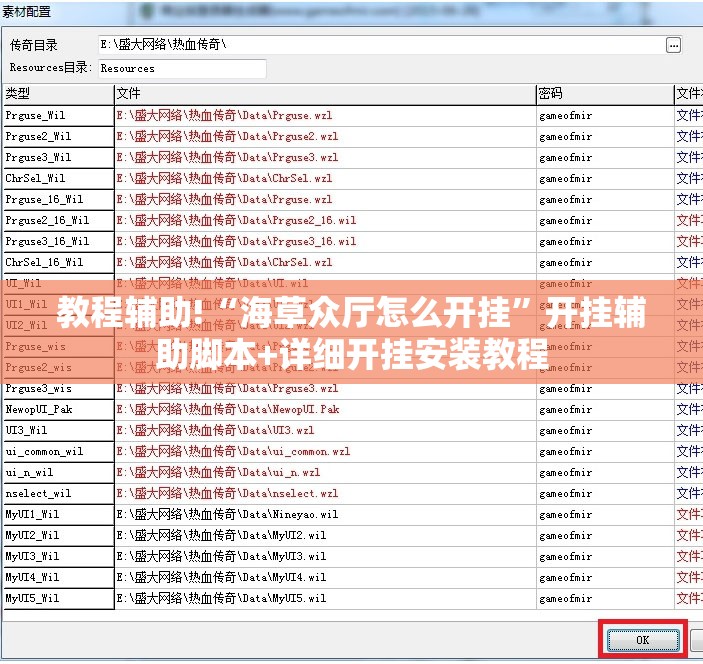Select the UI3_Wil type cell

click(x=58, y=431)
